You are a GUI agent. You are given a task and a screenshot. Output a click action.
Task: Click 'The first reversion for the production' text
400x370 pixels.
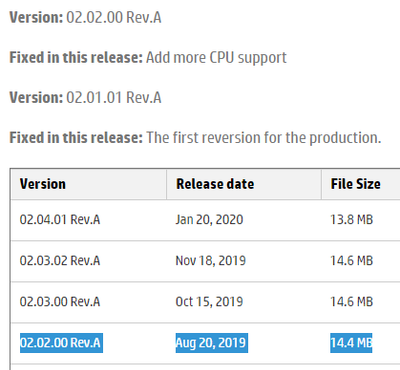point(264,138)
